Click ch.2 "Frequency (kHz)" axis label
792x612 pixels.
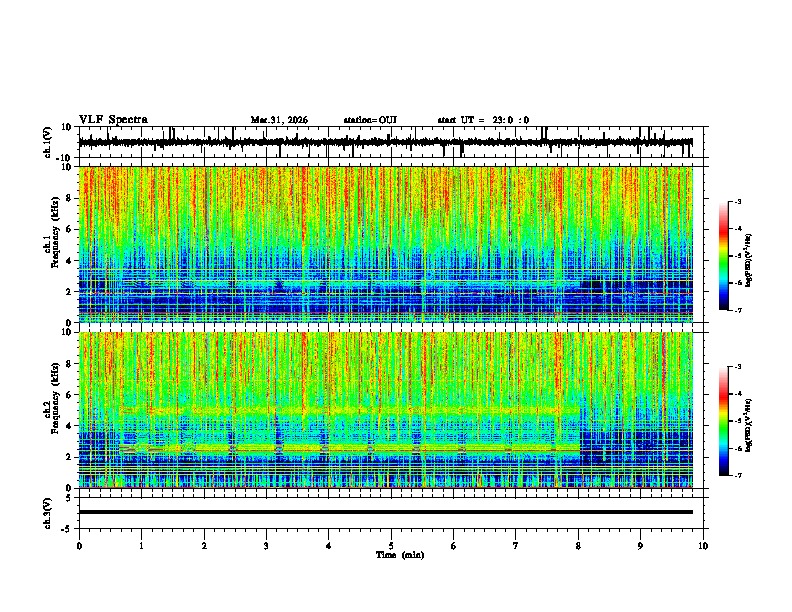click(55, 397)
